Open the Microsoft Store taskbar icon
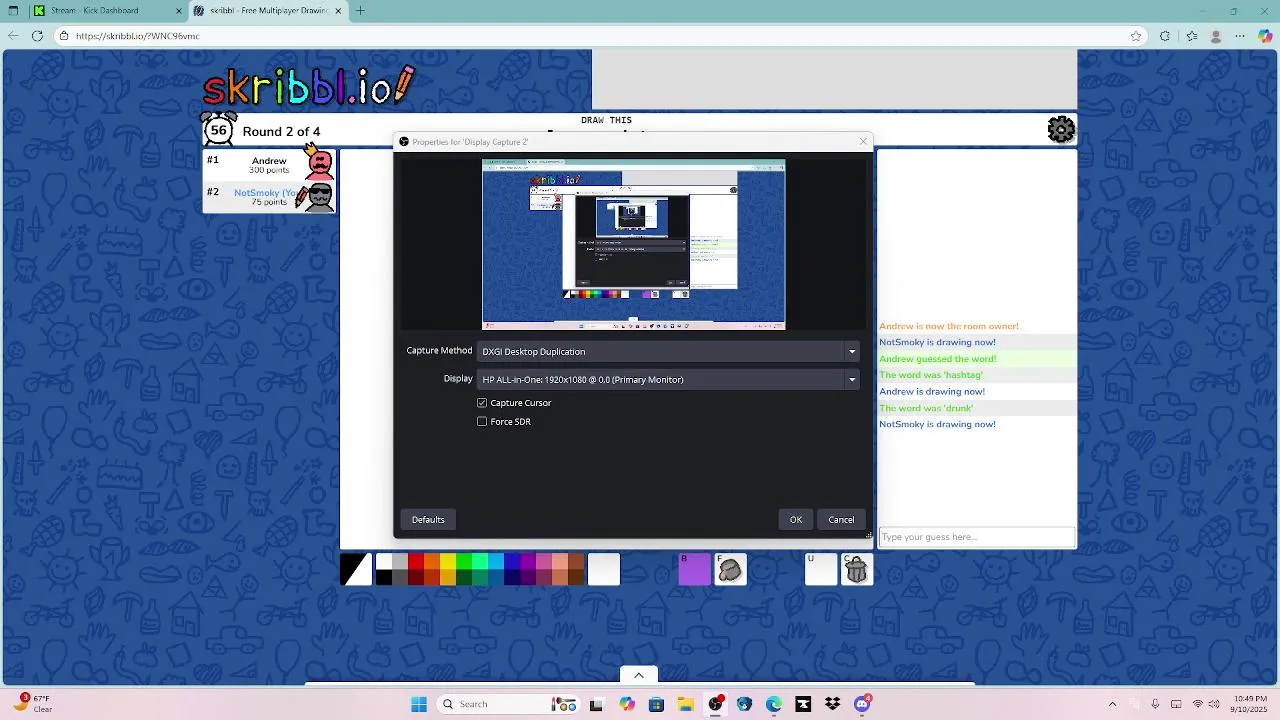 [x=656, y=704]
